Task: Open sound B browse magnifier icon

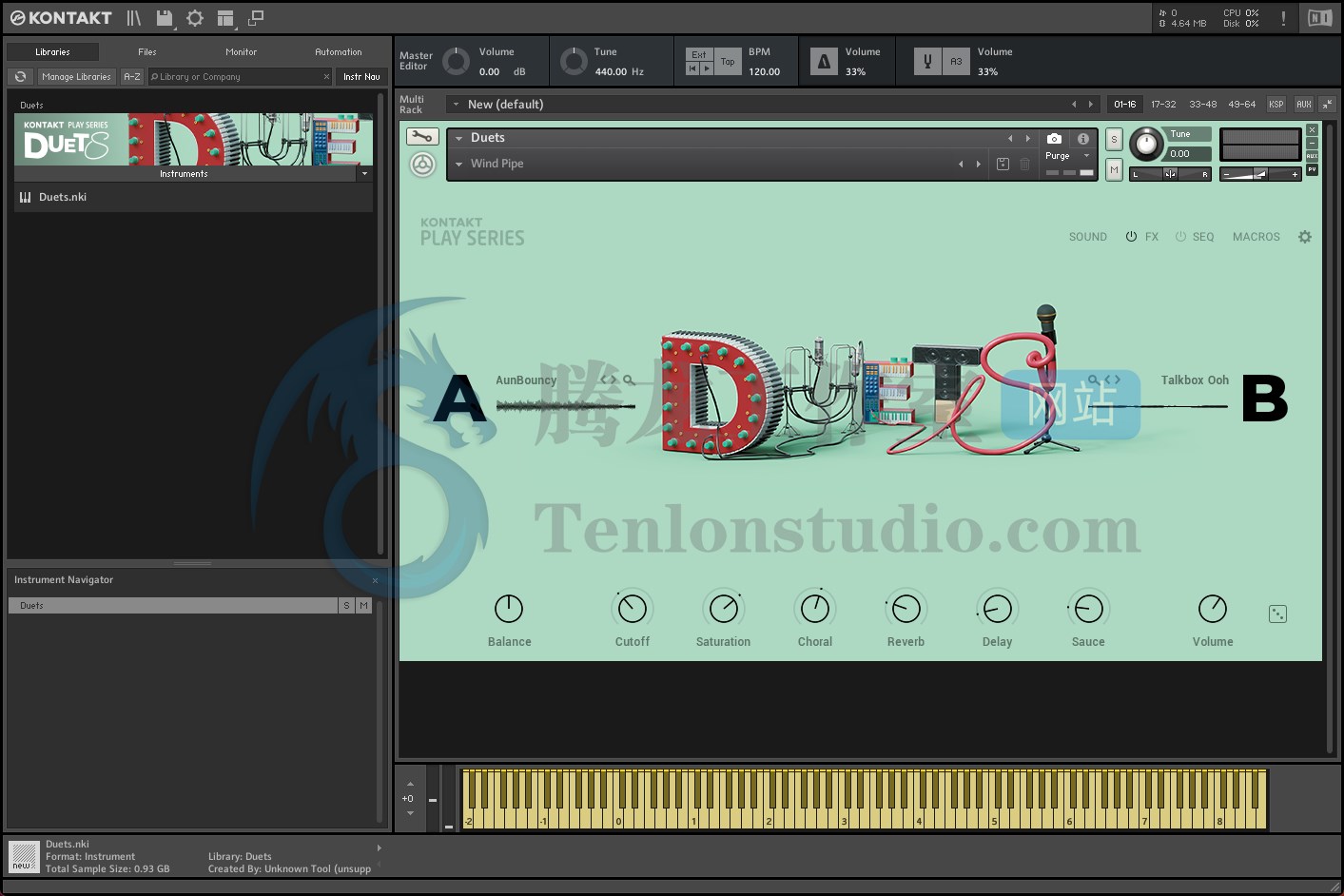Action: [1094, 380]
